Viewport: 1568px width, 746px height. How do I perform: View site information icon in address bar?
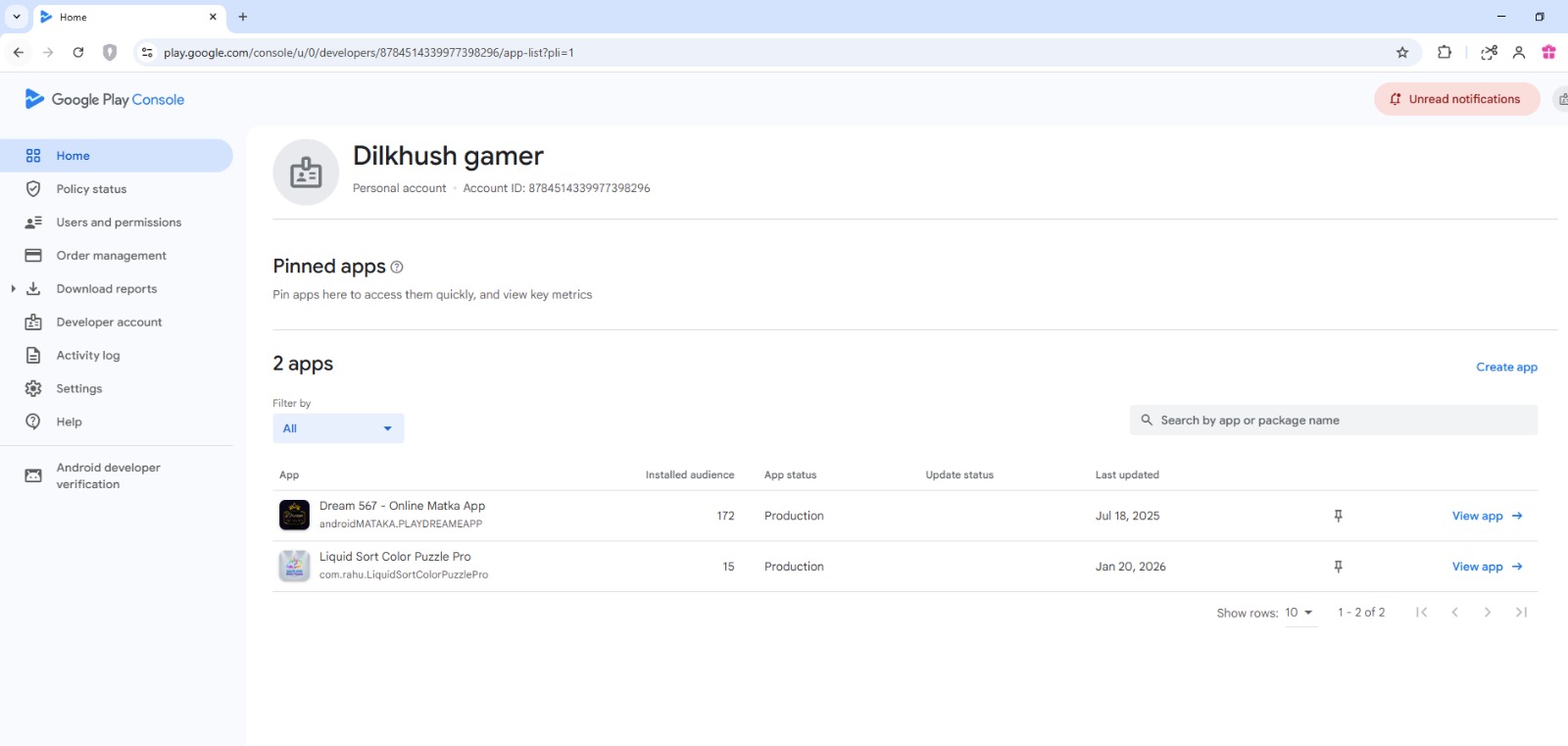(x=147, y=53)
